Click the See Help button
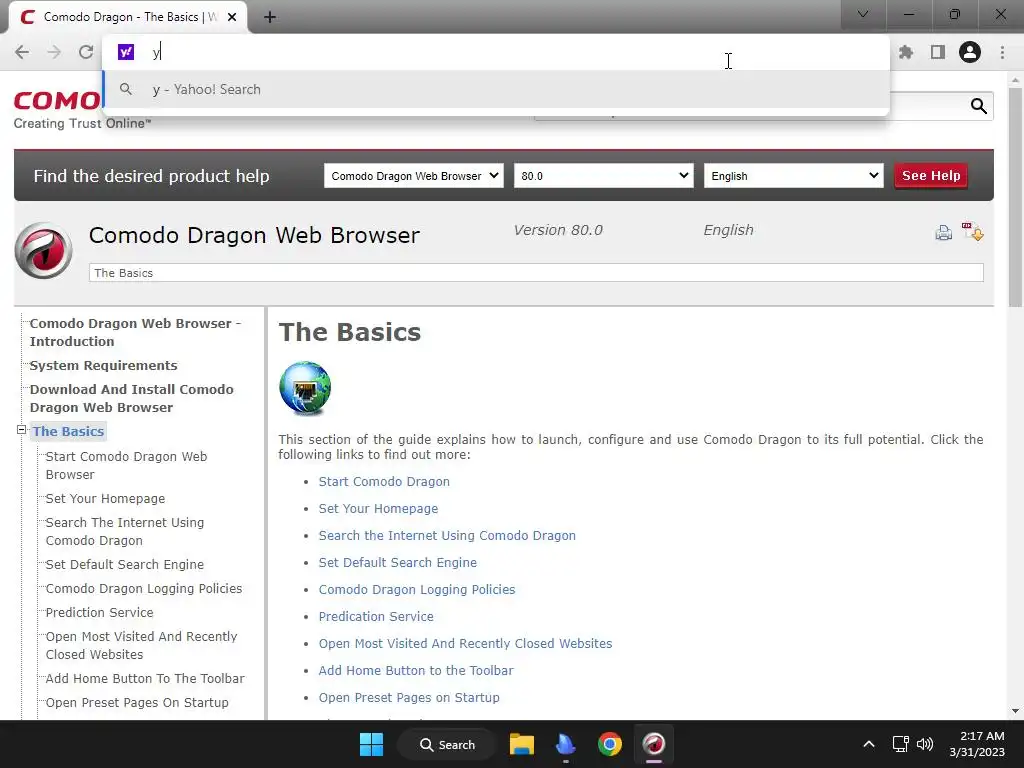 tap(931, 176)
